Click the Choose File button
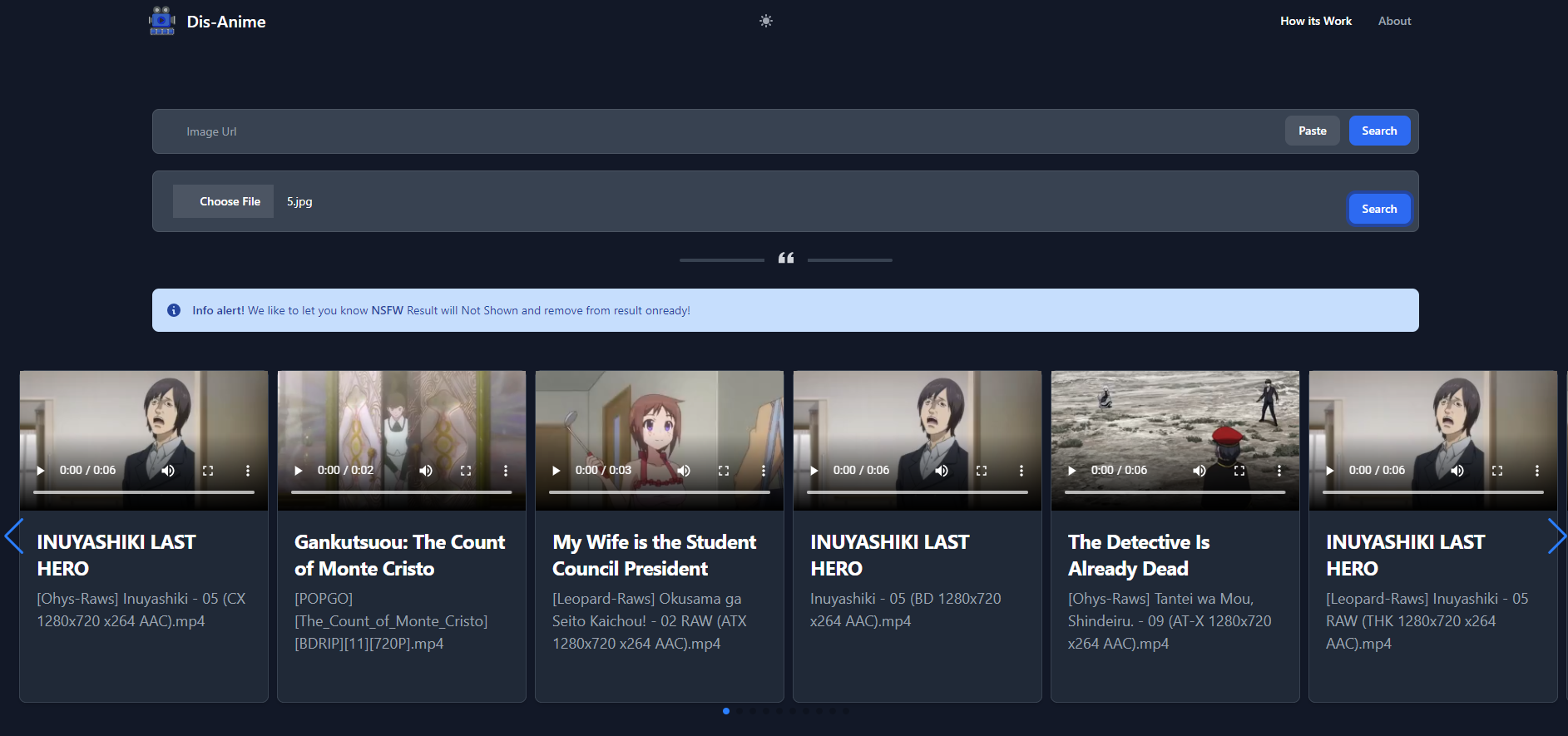This screenshot has height=736, width=1568. click(x=223, y=201)
